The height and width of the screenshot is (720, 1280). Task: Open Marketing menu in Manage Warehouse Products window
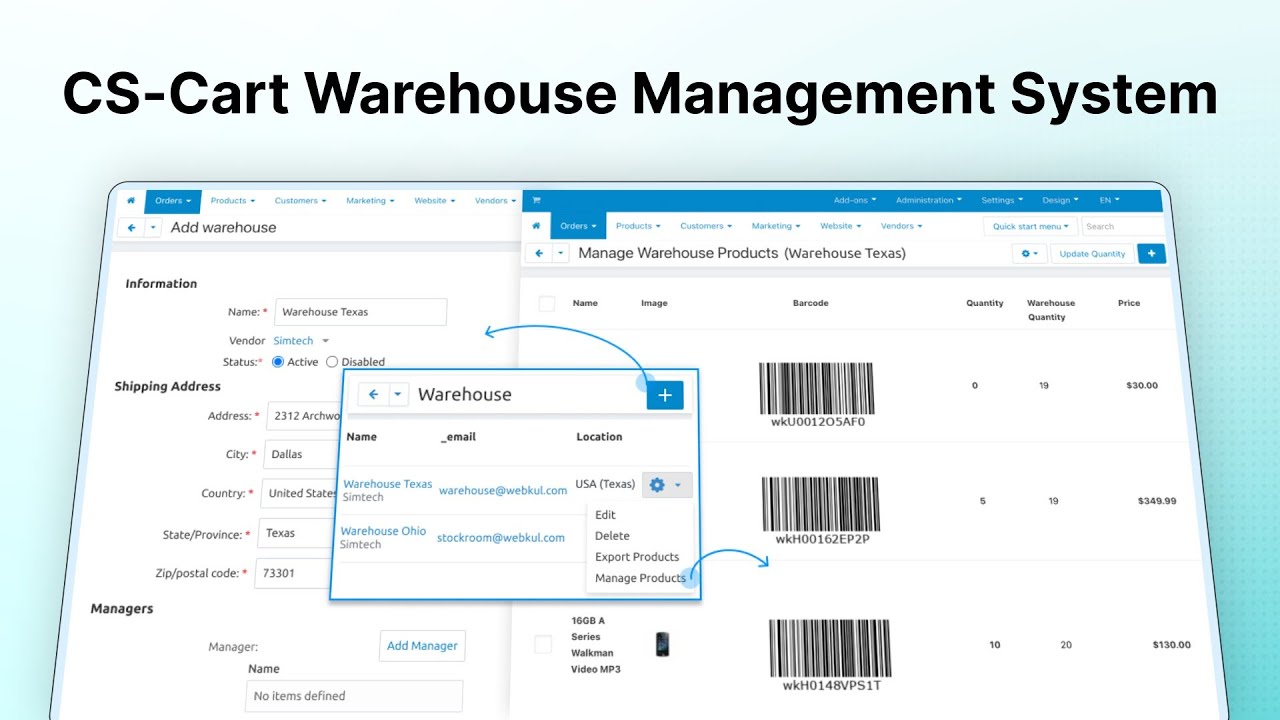[775, 226]
